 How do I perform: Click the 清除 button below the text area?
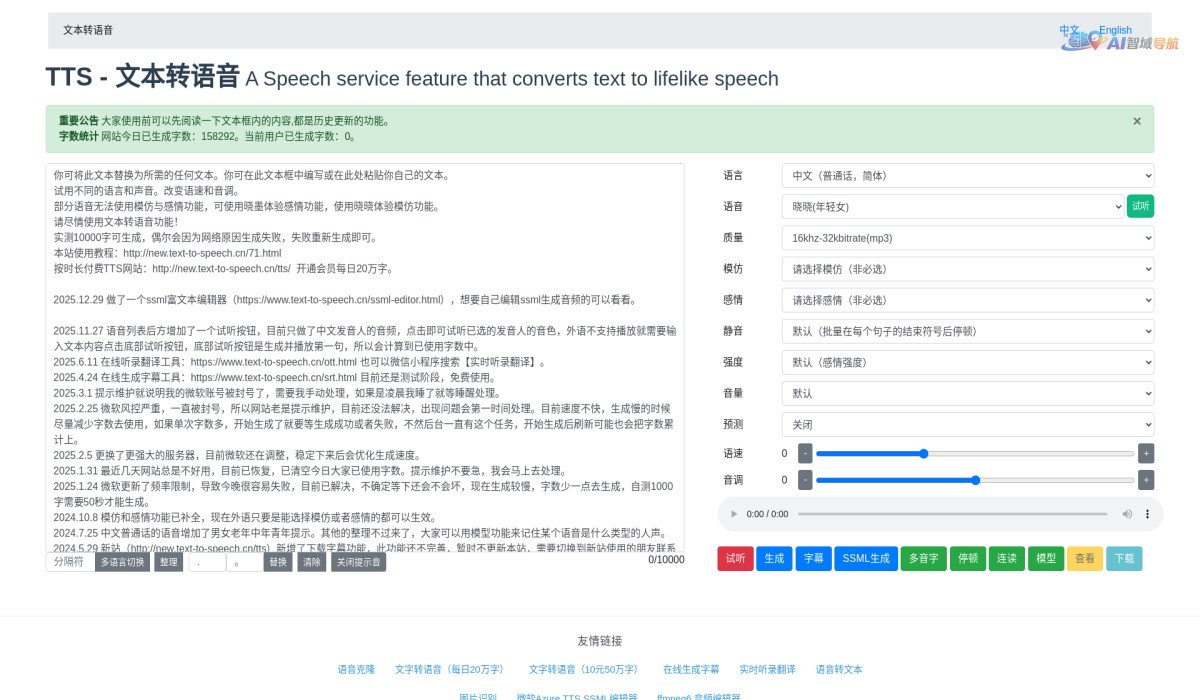point(311,562)
